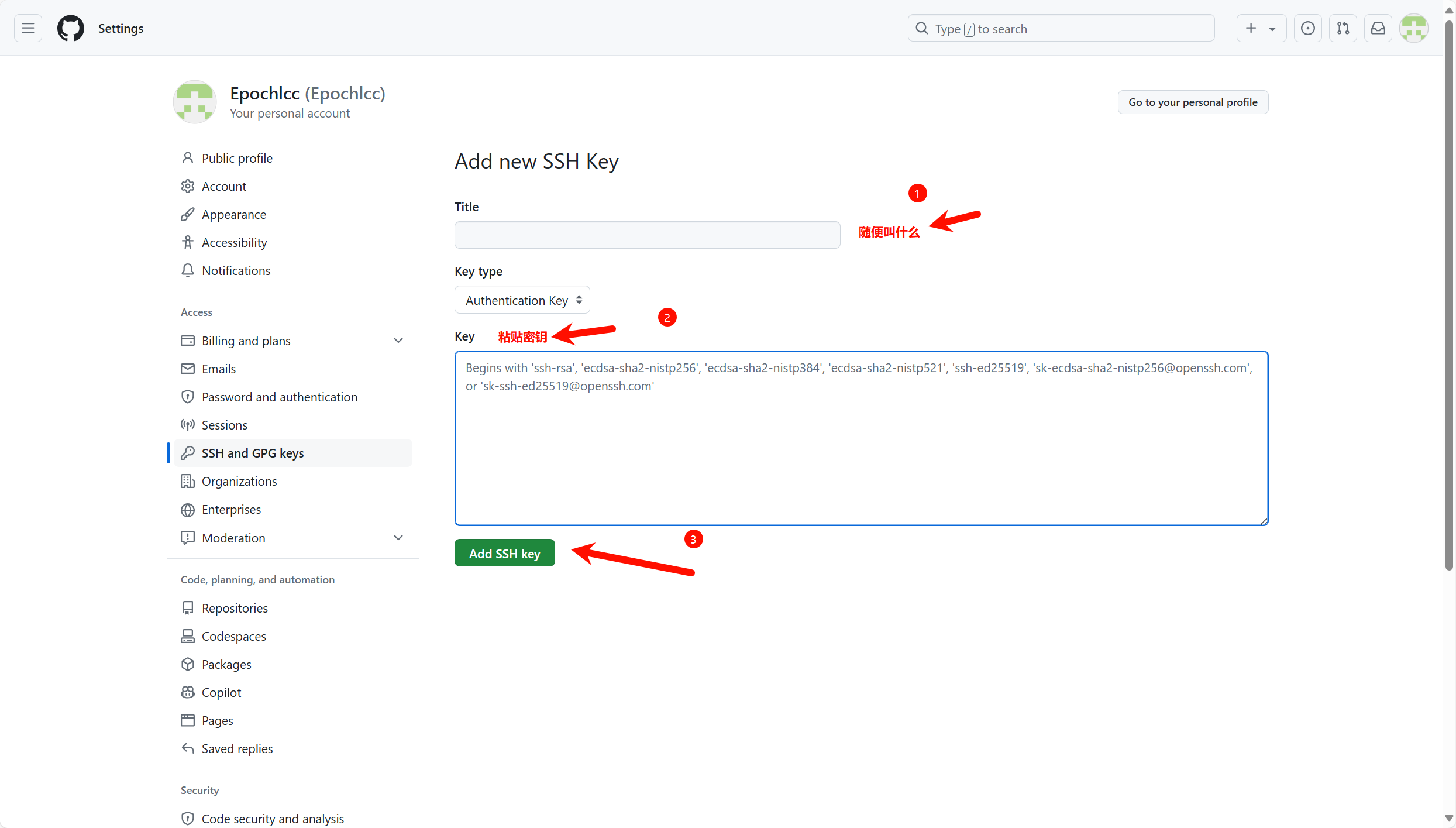Open the Key type Authentication Key dropdown

pos(522,300)
